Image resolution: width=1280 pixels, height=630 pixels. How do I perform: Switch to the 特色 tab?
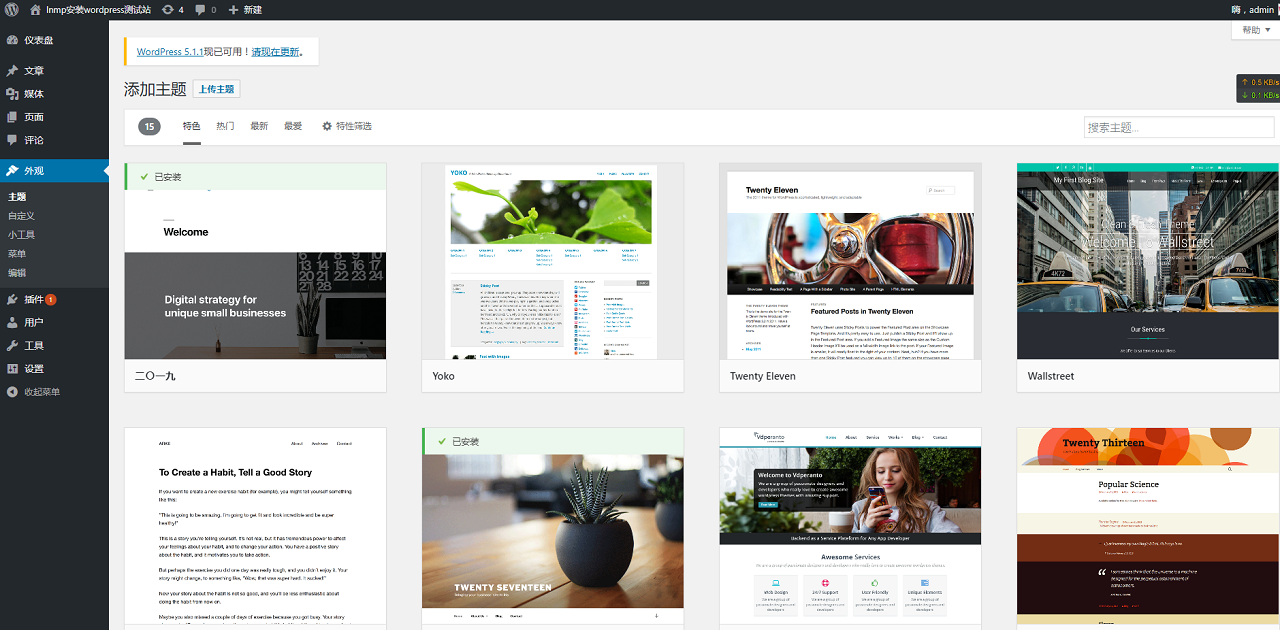pos(192,126)
